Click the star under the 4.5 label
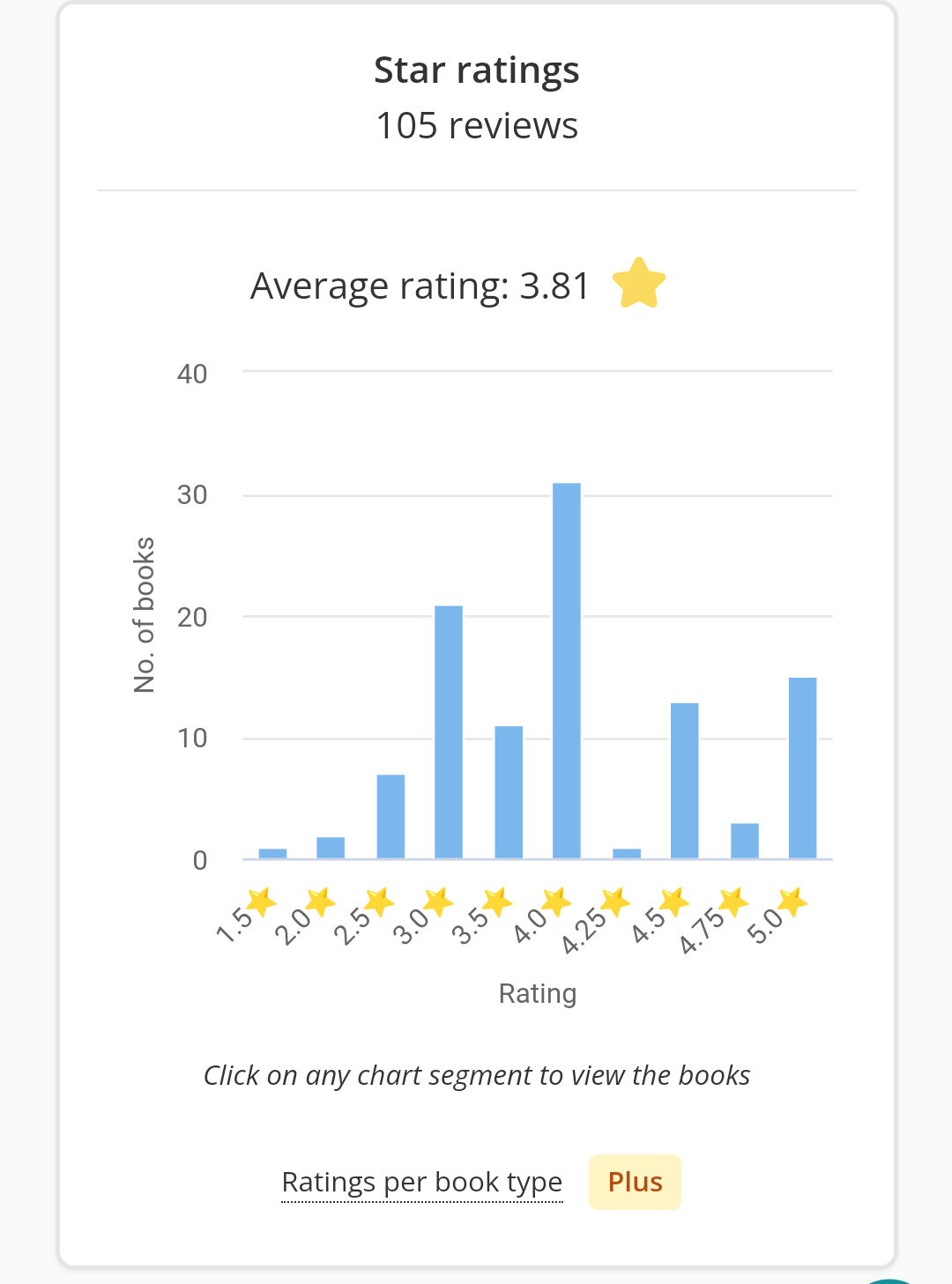 pyautogui.click(x=674, y=902)
